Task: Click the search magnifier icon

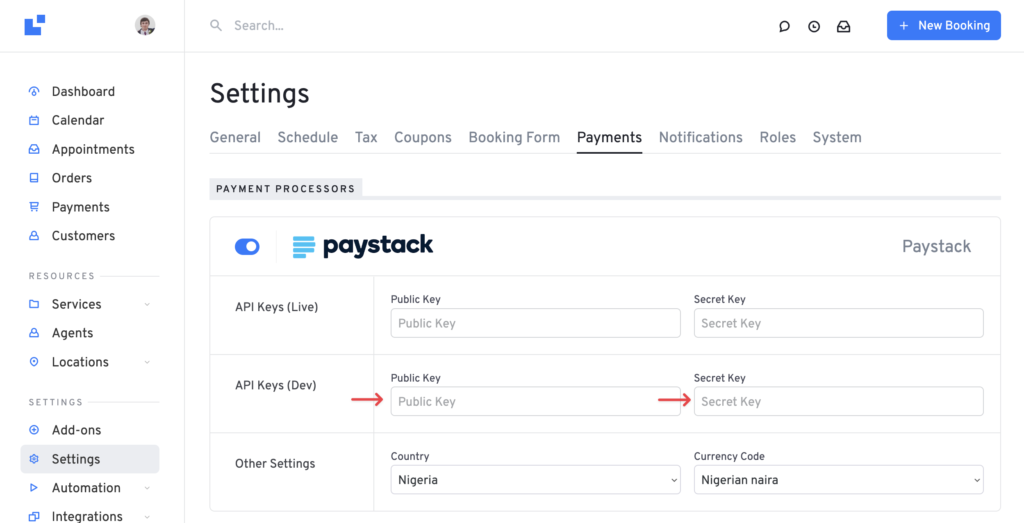Action: [x=216, y=25]
